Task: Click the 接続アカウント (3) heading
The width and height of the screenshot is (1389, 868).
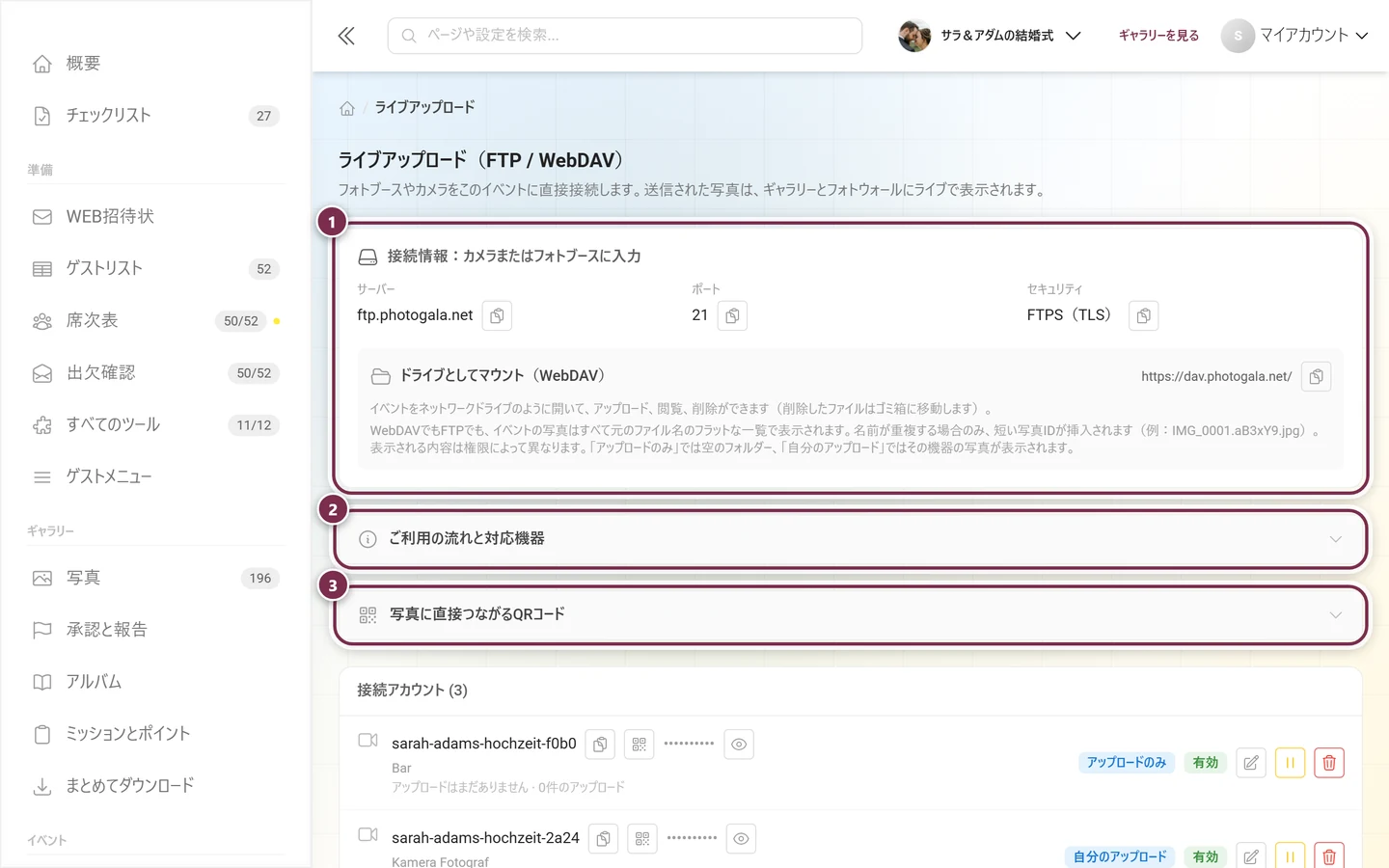Action: tap(412, 691)
